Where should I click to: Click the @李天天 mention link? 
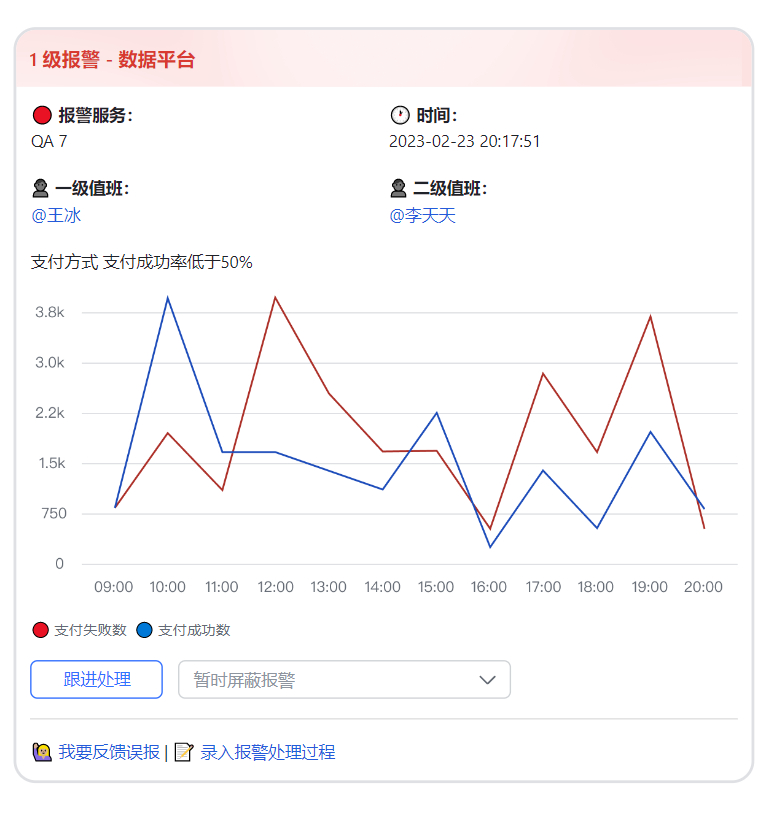[x=423, y=215]
